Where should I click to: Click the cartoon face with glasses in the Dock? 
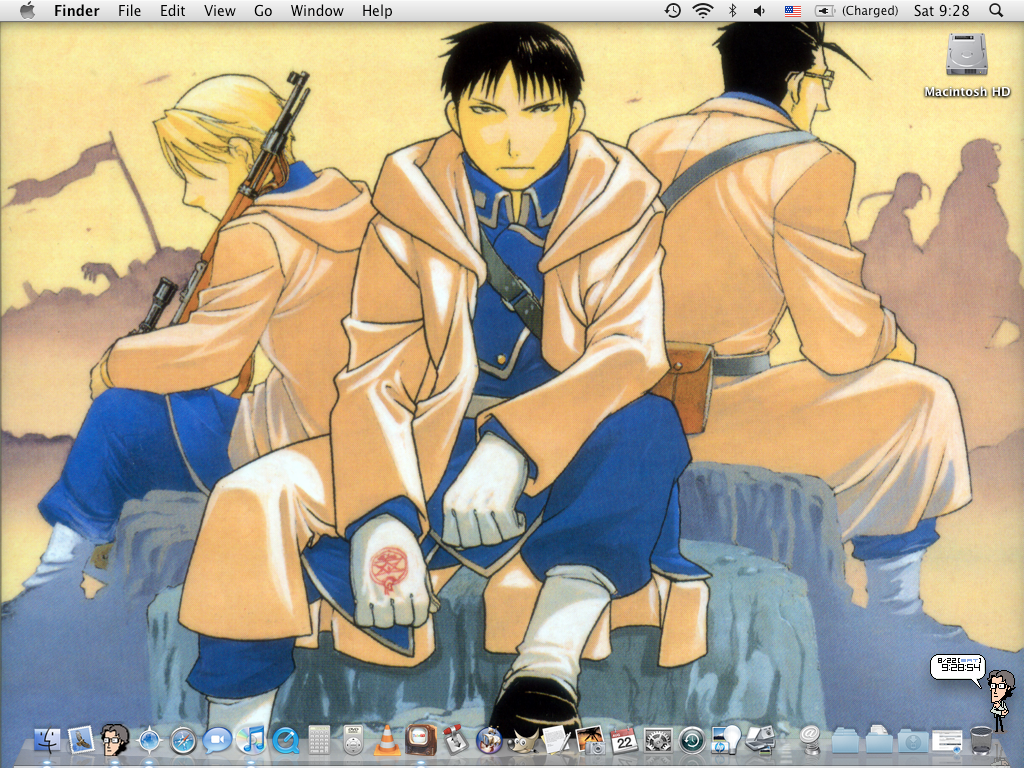115,740
